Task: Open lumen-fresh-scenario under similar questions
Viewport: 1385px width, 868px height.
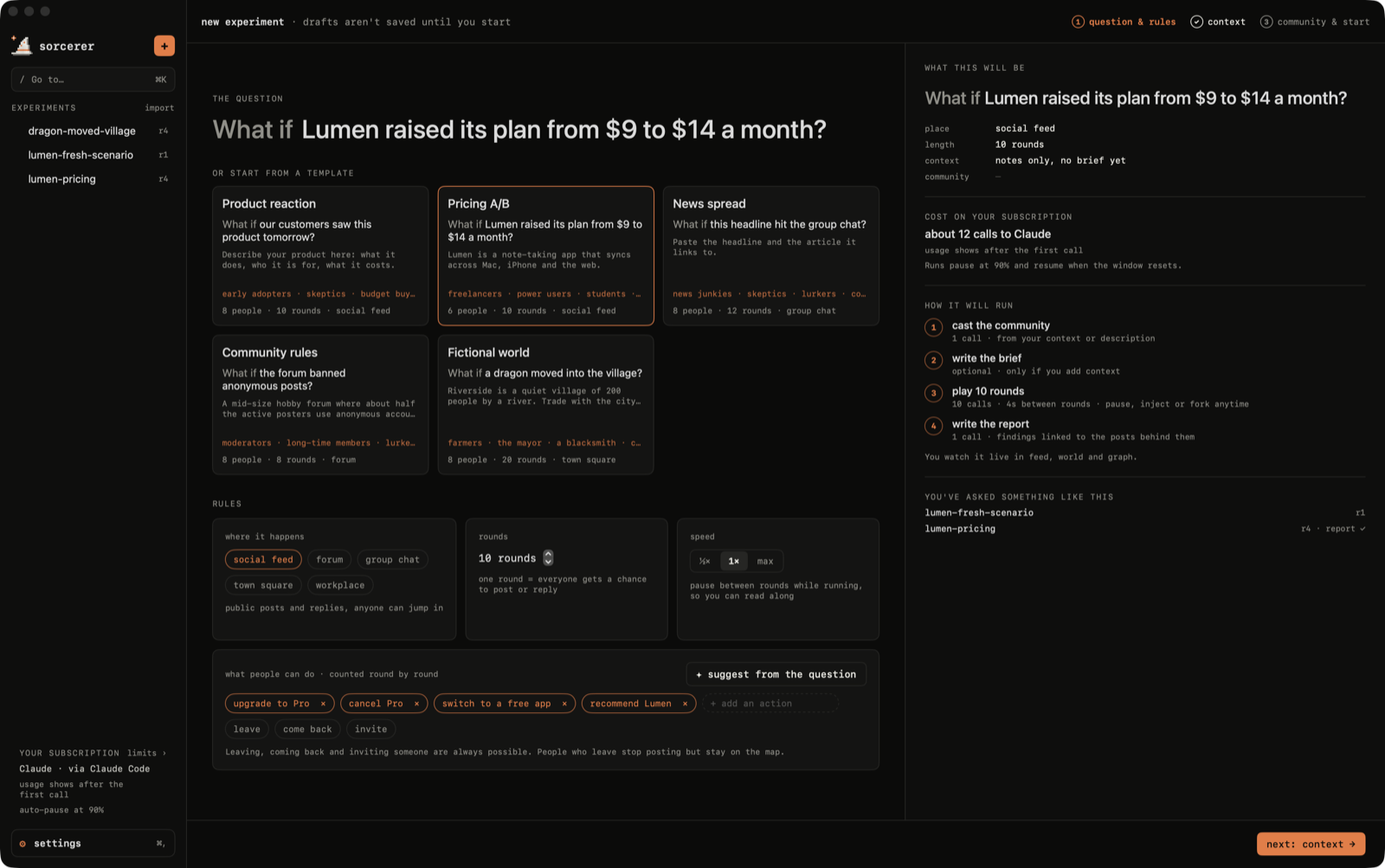Action: pyautogui.click(x=1144, y=512)
